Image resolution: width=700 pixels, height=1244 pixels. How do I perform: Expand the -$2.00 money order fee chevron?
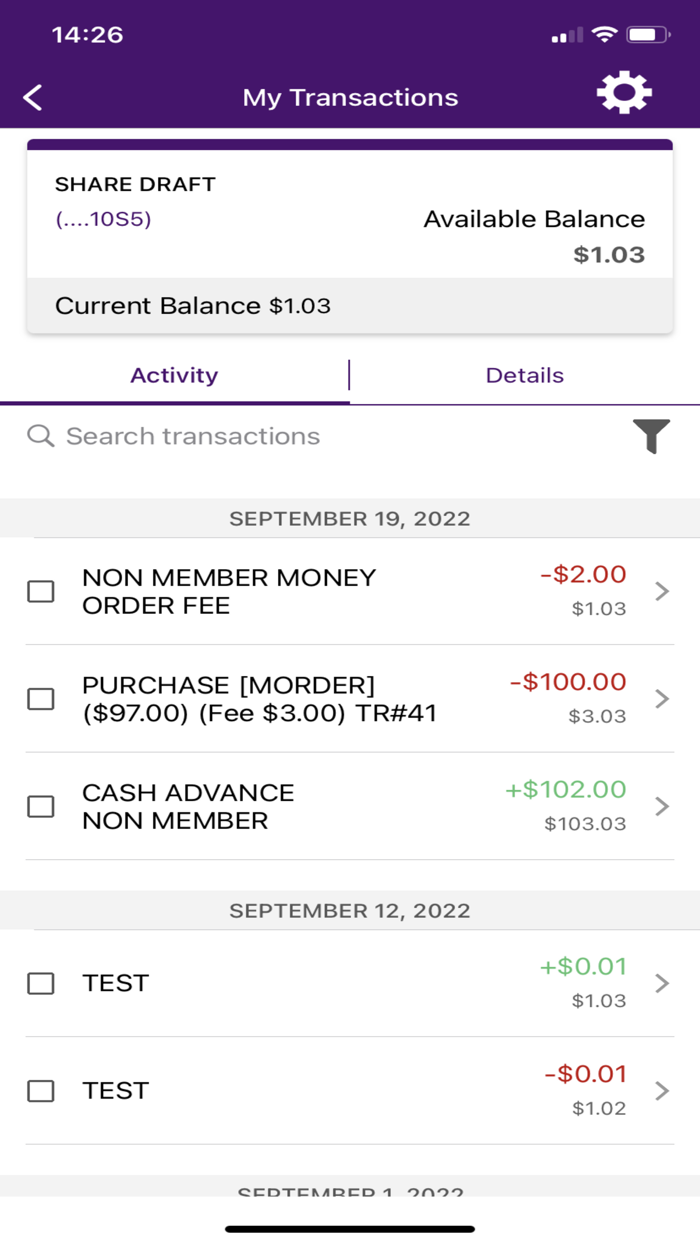pyautogui.click(x=661, y=591)
